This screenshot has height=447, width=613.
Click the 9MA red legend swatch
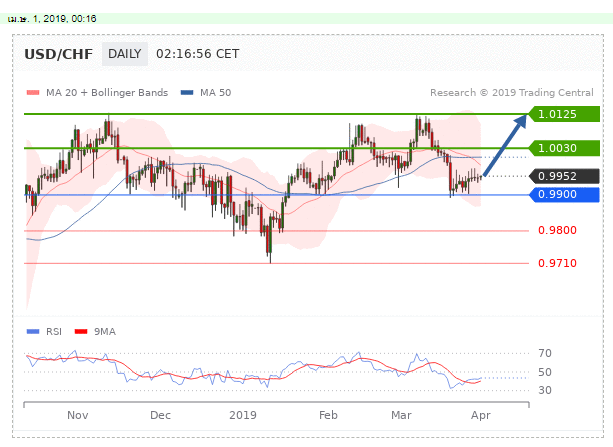81,332
